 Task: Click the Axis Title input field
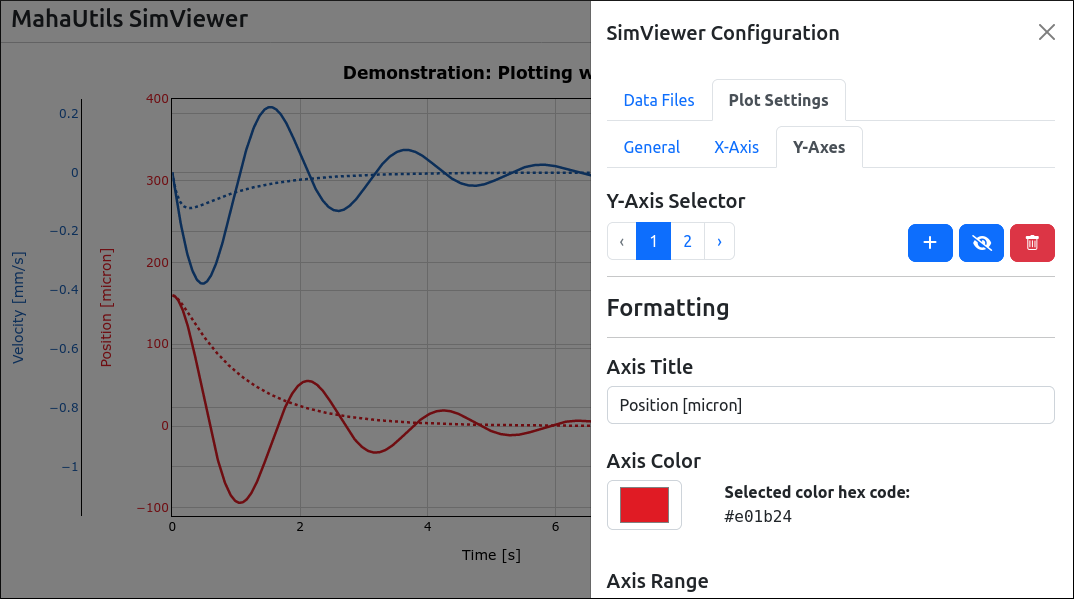(x=830, y=405)
